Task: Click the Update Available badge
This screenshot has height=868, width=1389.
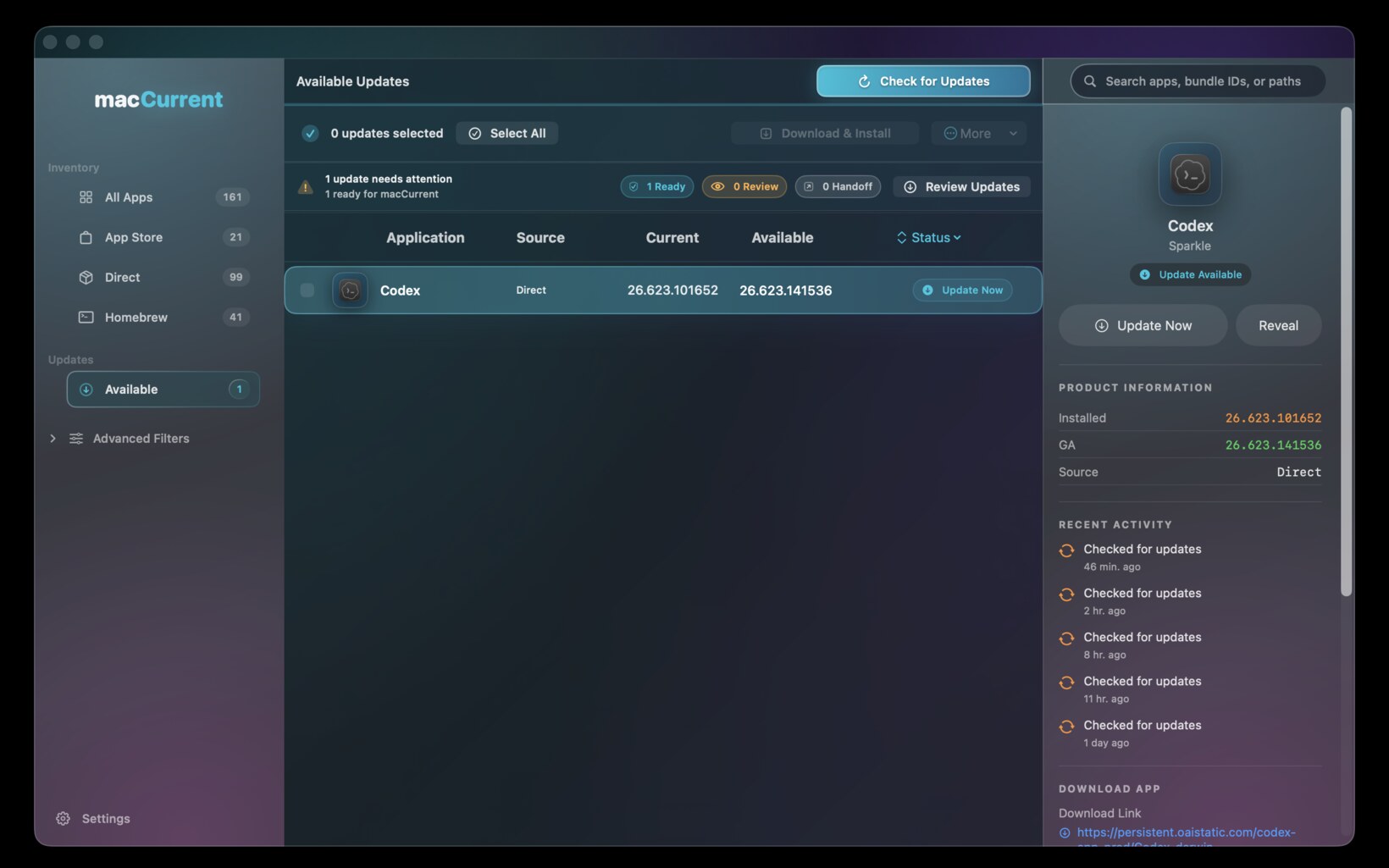Action: point(1190,274)
